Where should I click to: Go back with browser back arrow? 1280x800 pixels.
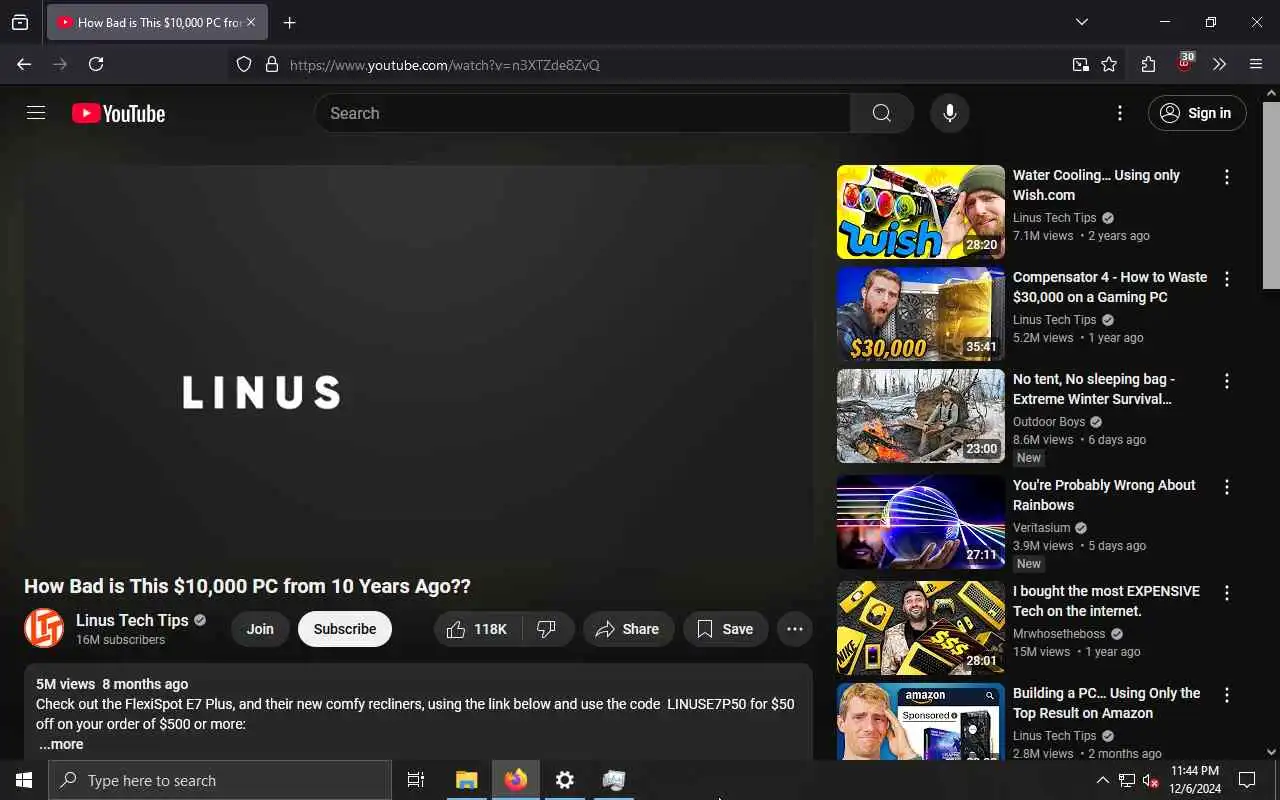(x=24, y=64)
